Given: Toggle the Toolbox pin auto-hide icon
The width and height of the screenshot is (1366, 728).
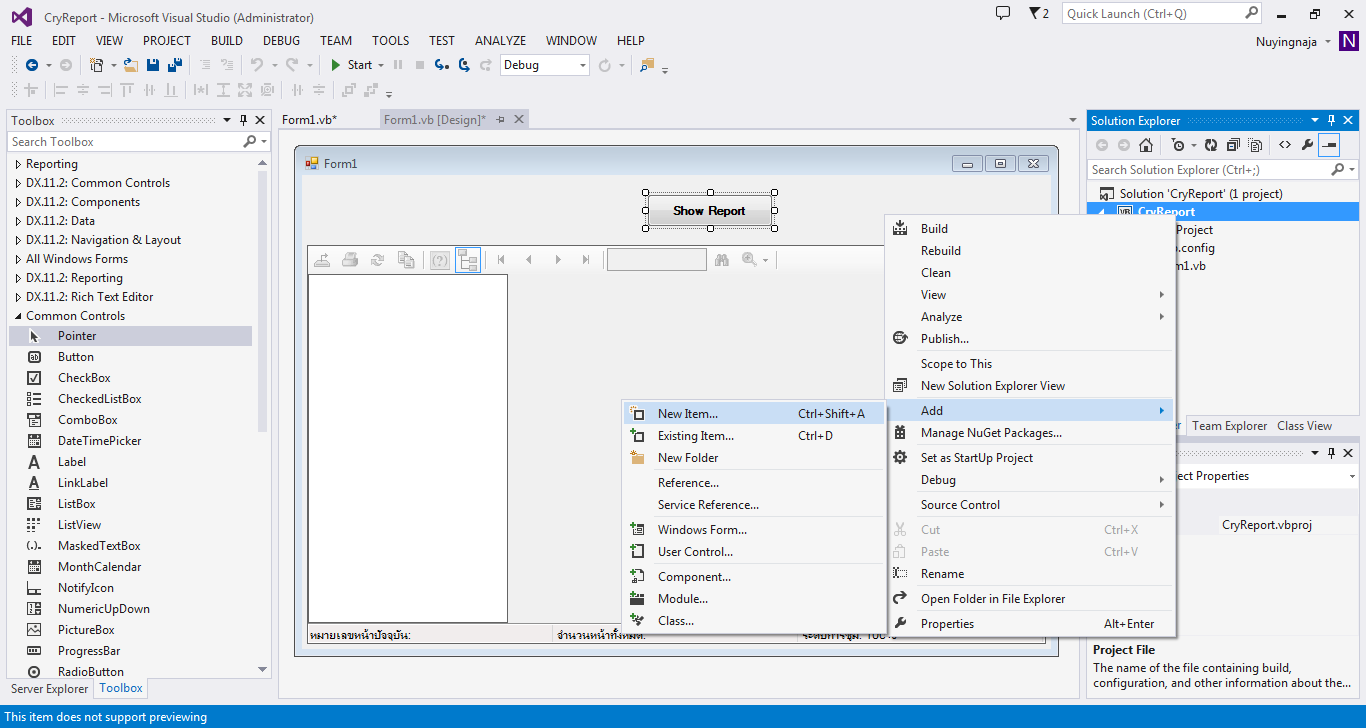Looking at the screenshot, I should [x=243, y=120].
